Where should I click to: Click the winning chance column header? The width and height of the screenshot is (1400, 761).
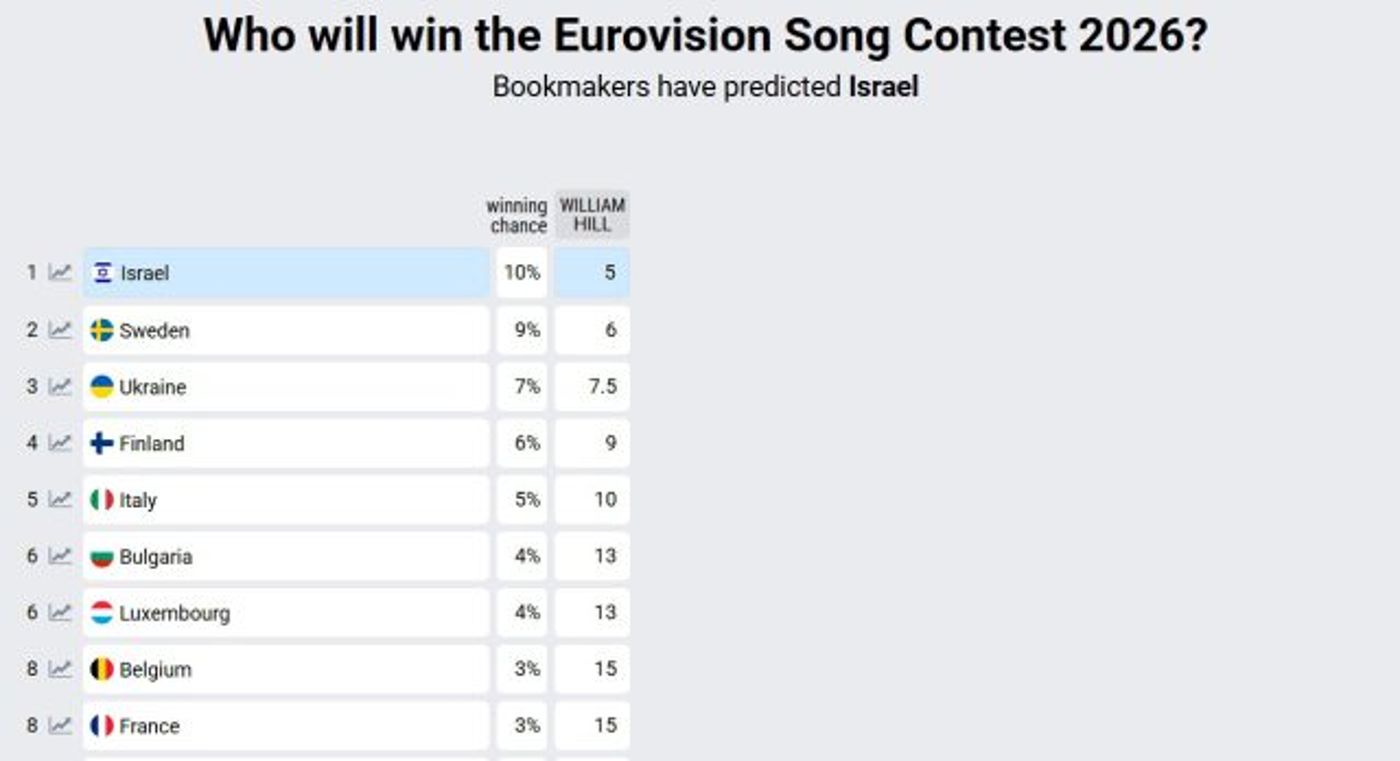[517, 215]
